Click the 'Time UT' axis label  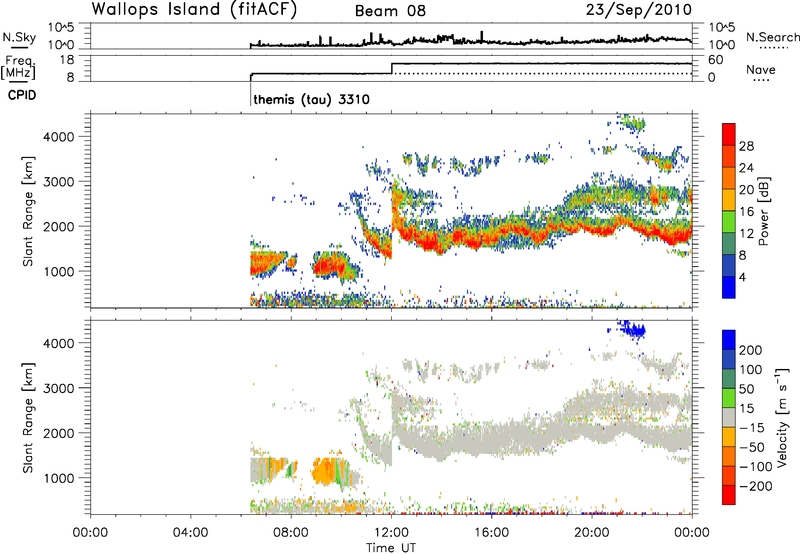(x=391, y=548)
